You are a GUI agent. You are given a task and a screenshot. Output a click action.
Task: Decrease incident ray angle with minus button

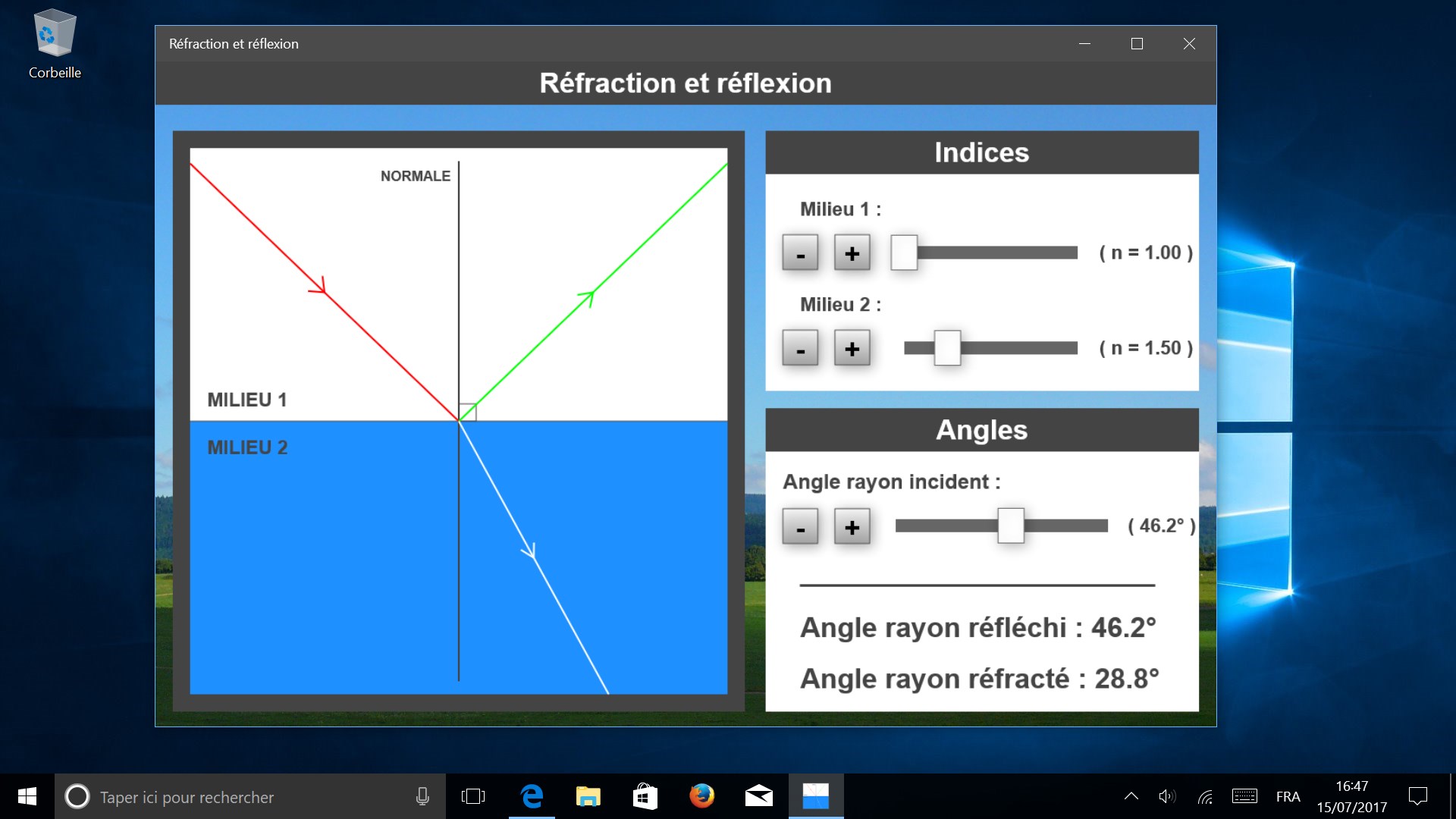(800, 526)
